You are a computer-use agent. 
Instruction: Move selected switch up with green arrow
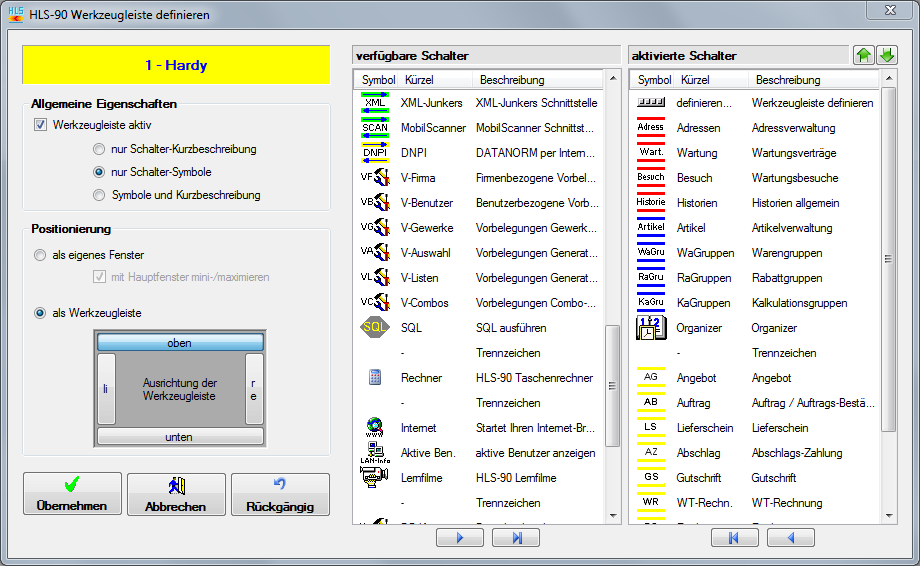864,56
